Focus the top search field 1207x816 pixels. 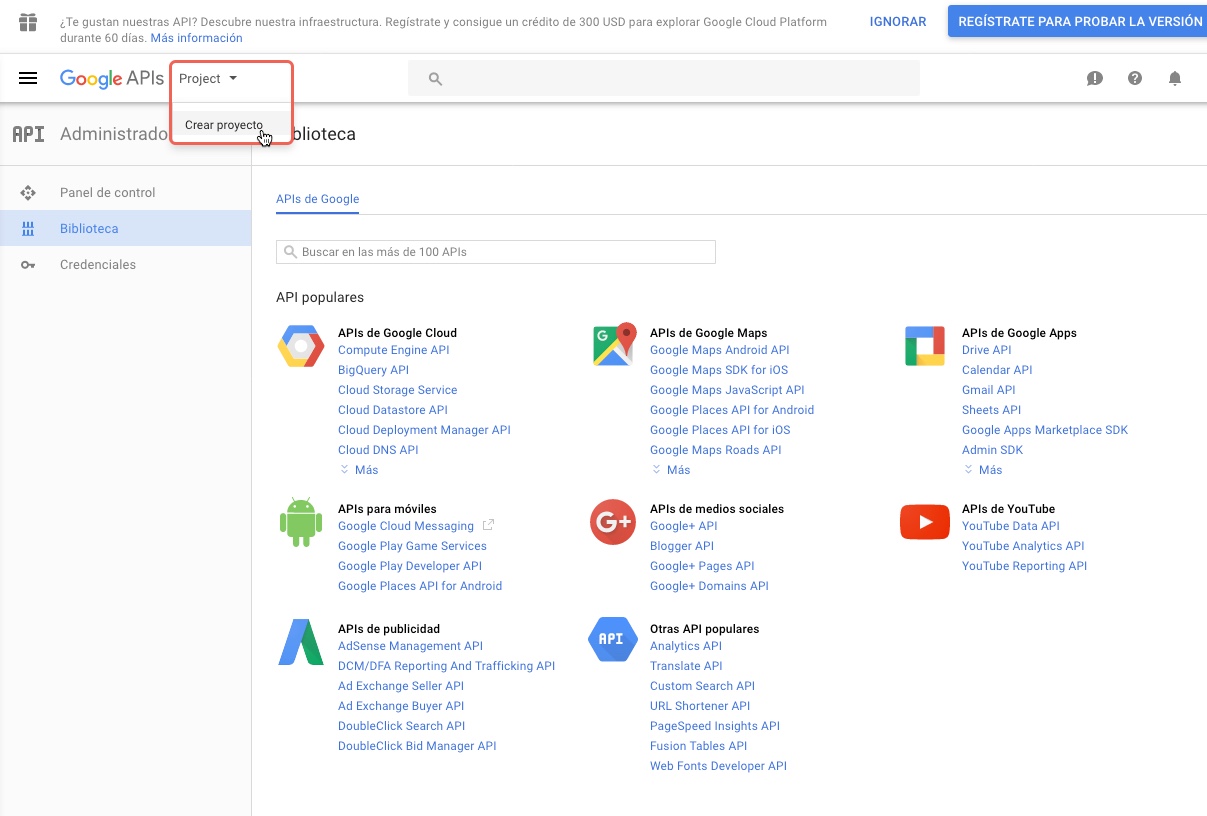[x=664, y=79]
